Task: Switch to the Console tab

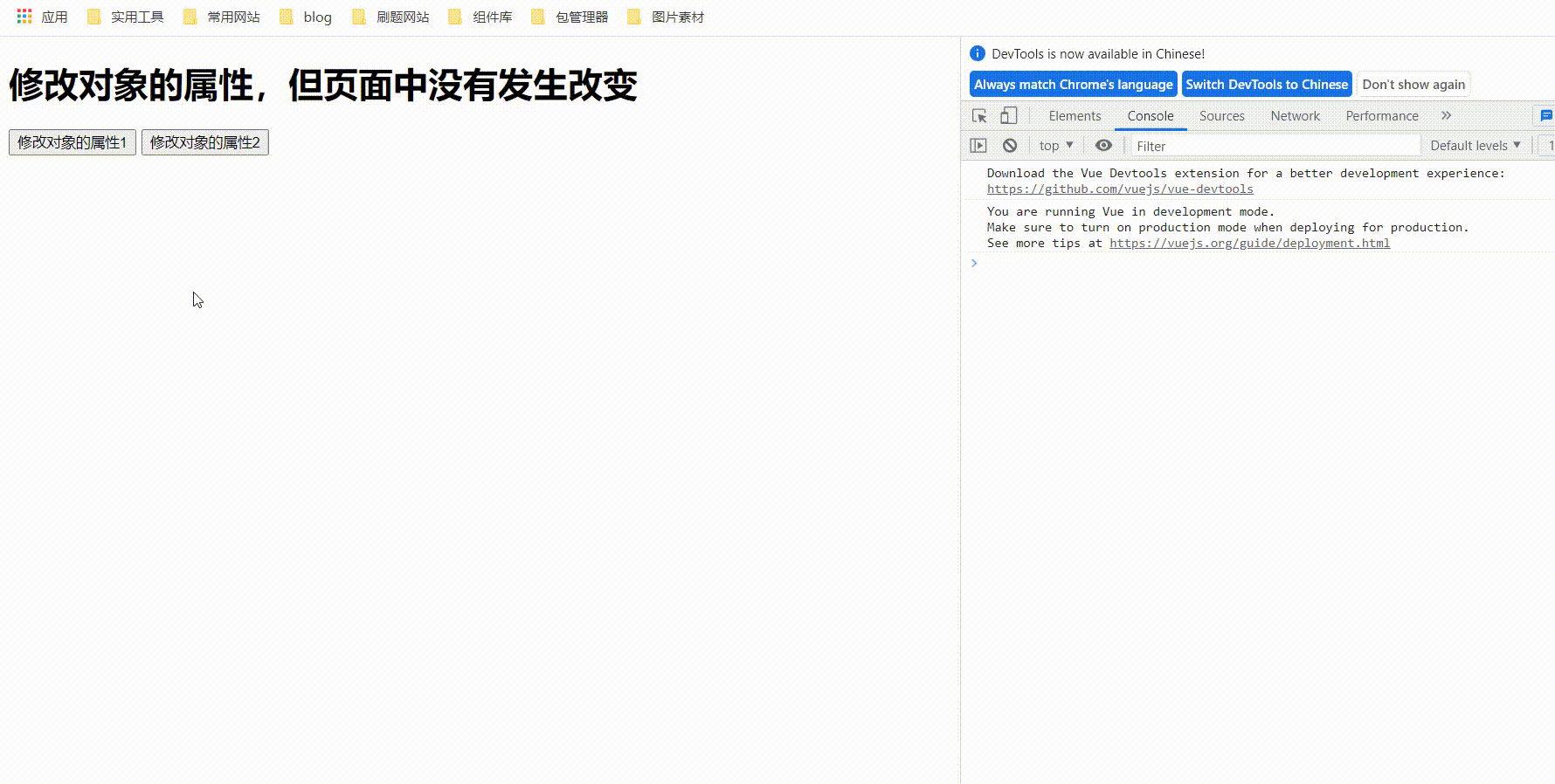Action: click(x=1151, y=115)
